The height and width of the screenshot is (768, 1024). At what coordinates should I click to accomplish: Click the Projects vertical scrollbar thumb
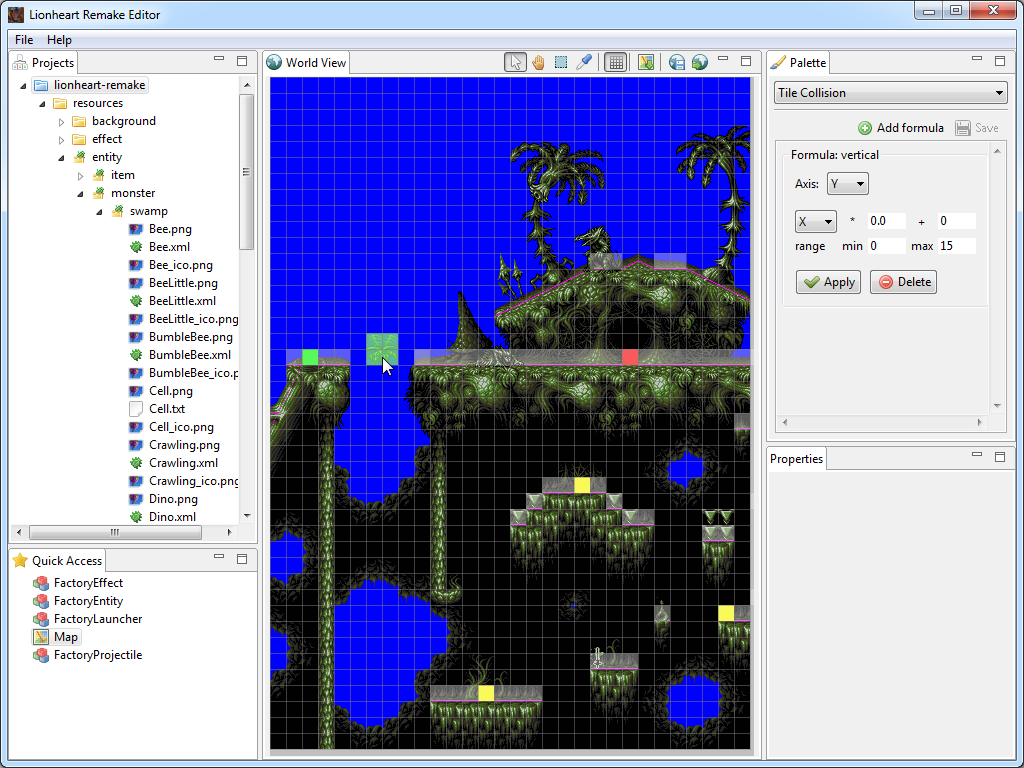[x=246, y=172]
